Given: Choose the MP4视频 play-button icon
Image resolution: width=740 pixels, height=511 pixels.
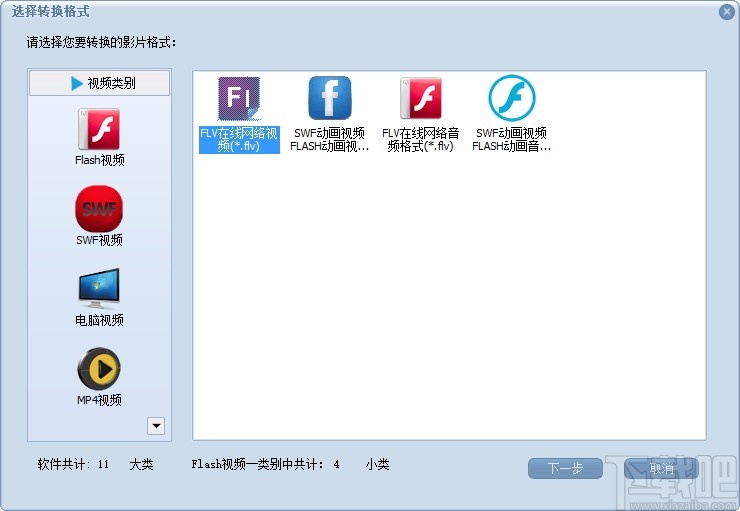Looking at the screenshot, I should [99, 368].
